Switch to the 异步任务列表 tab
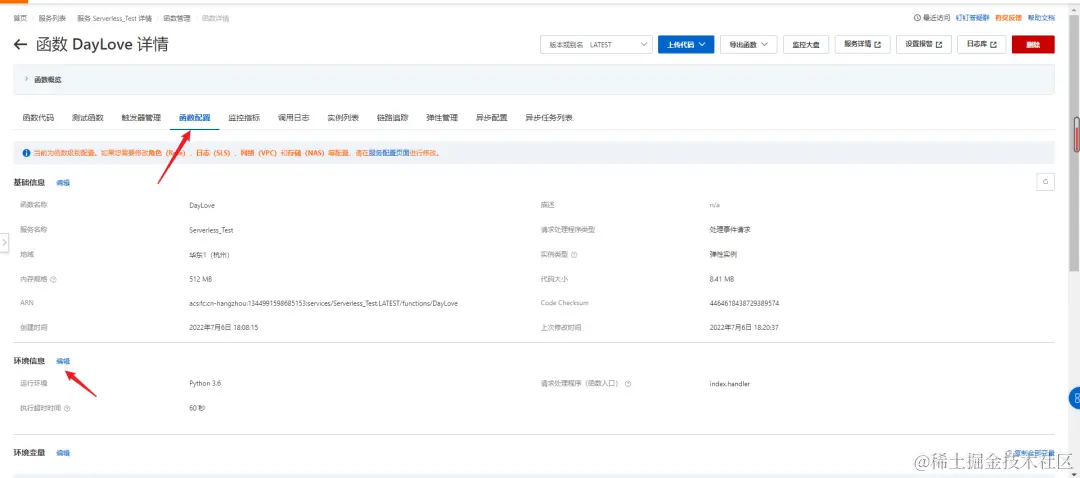1080x478 pixels. (549, 118)
